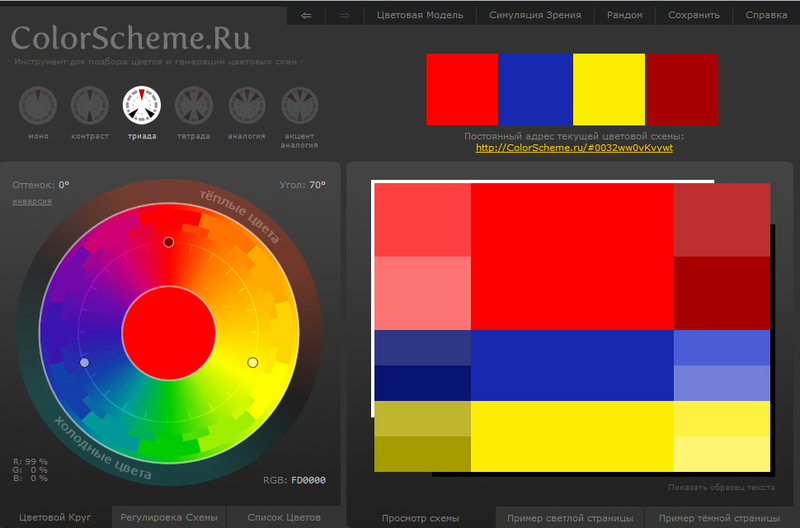Screen dimensions: 800x528
Task: Click the back arrow button
Action: [x=306, y=15]
